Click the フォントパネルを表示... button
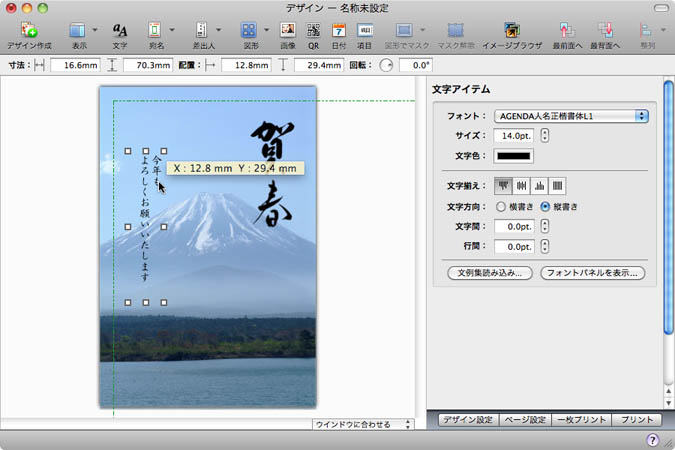This screenshot has width=675, height=450. 592,272
